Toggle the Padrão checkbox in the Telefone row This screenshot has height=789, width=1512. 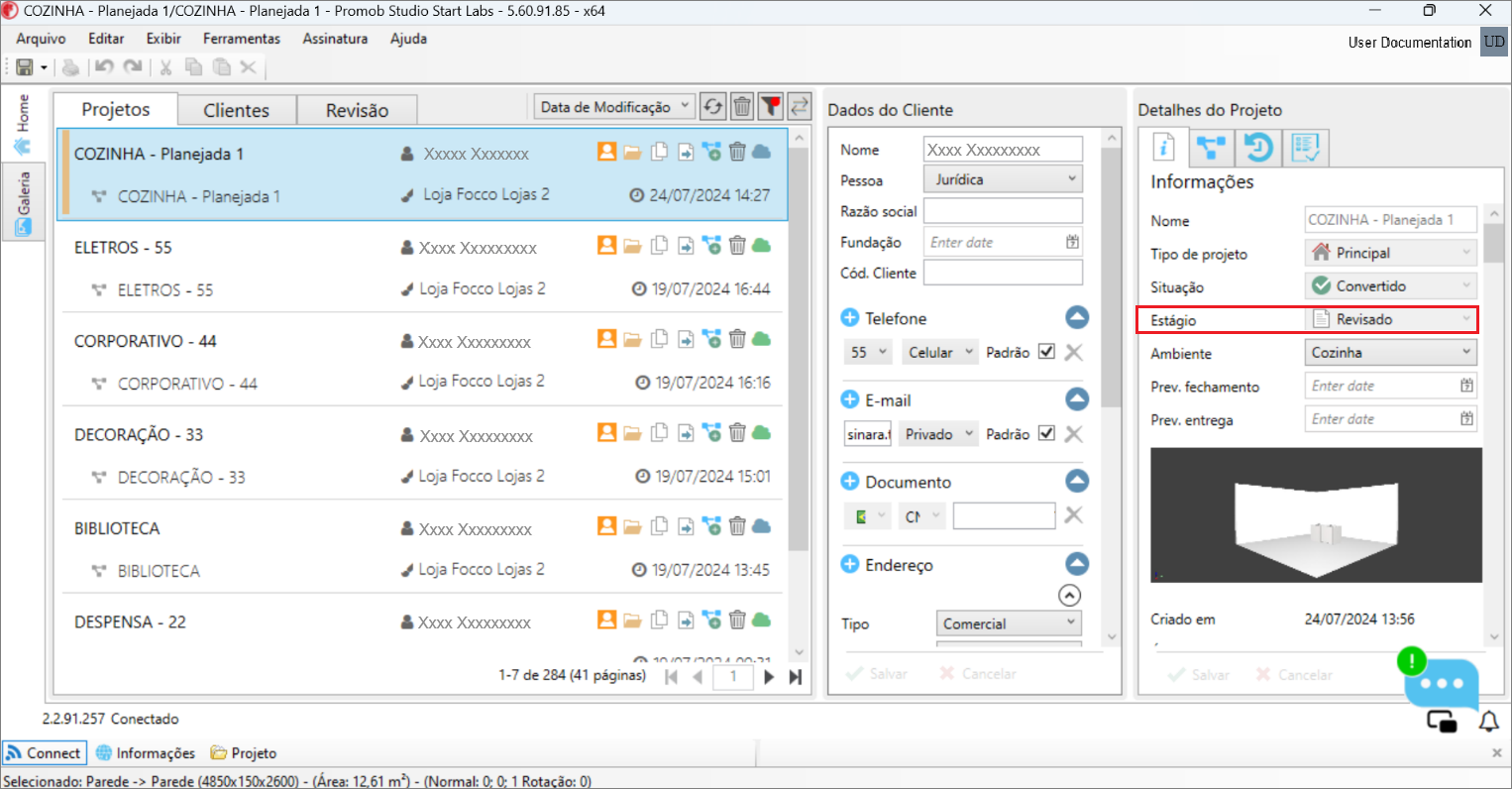point(1046,351)
